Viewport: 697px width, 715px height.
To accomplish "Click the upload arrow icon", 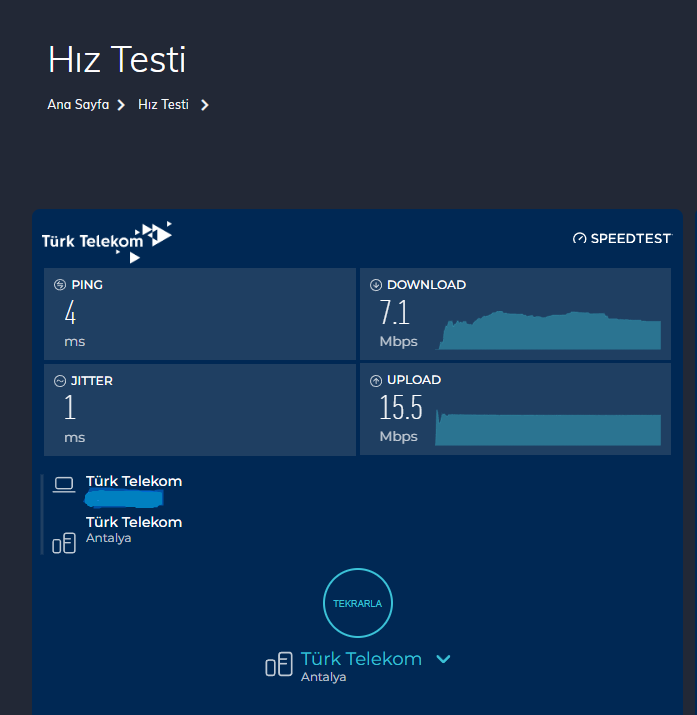I will (376, 380).
